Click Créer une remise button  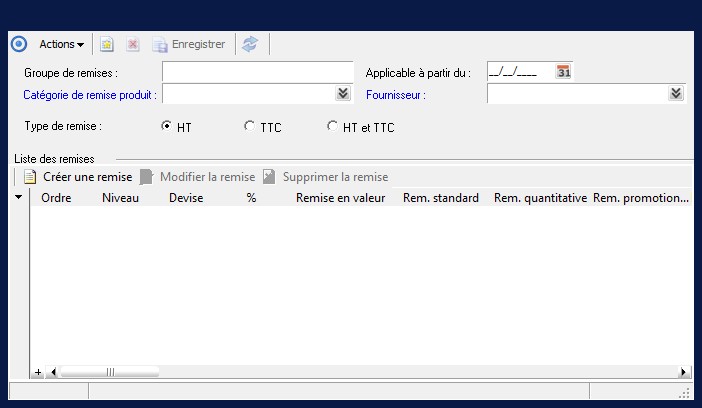coord(78,177)
